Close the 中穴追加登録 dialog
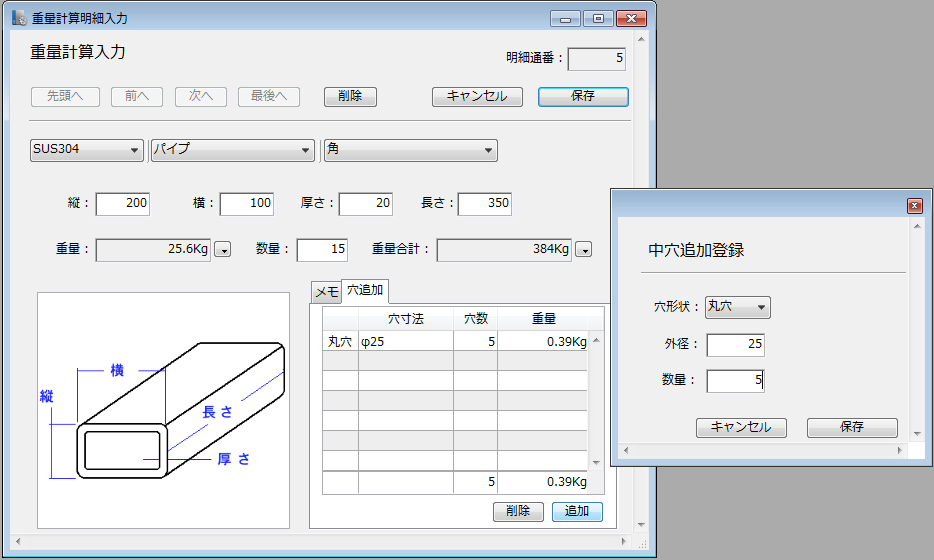The height and width of the screenshot is (560, 934). coord(914,205)
